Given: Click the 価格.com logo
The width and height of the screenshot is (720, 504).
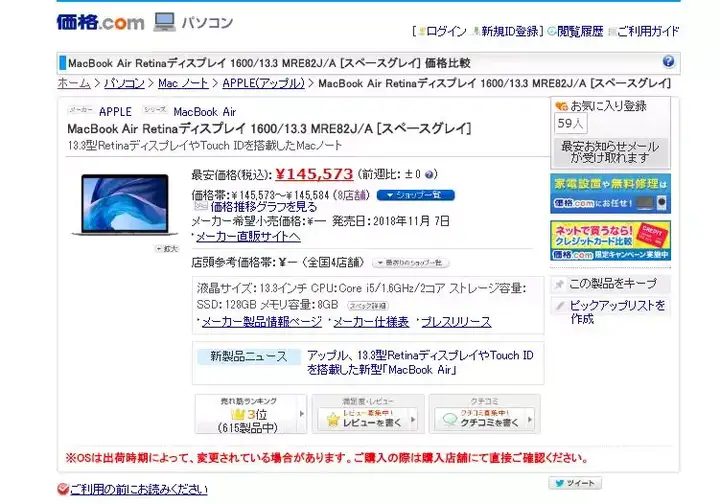Looking at the screenshot, I should pyautogui.click(x=100, y=22).
